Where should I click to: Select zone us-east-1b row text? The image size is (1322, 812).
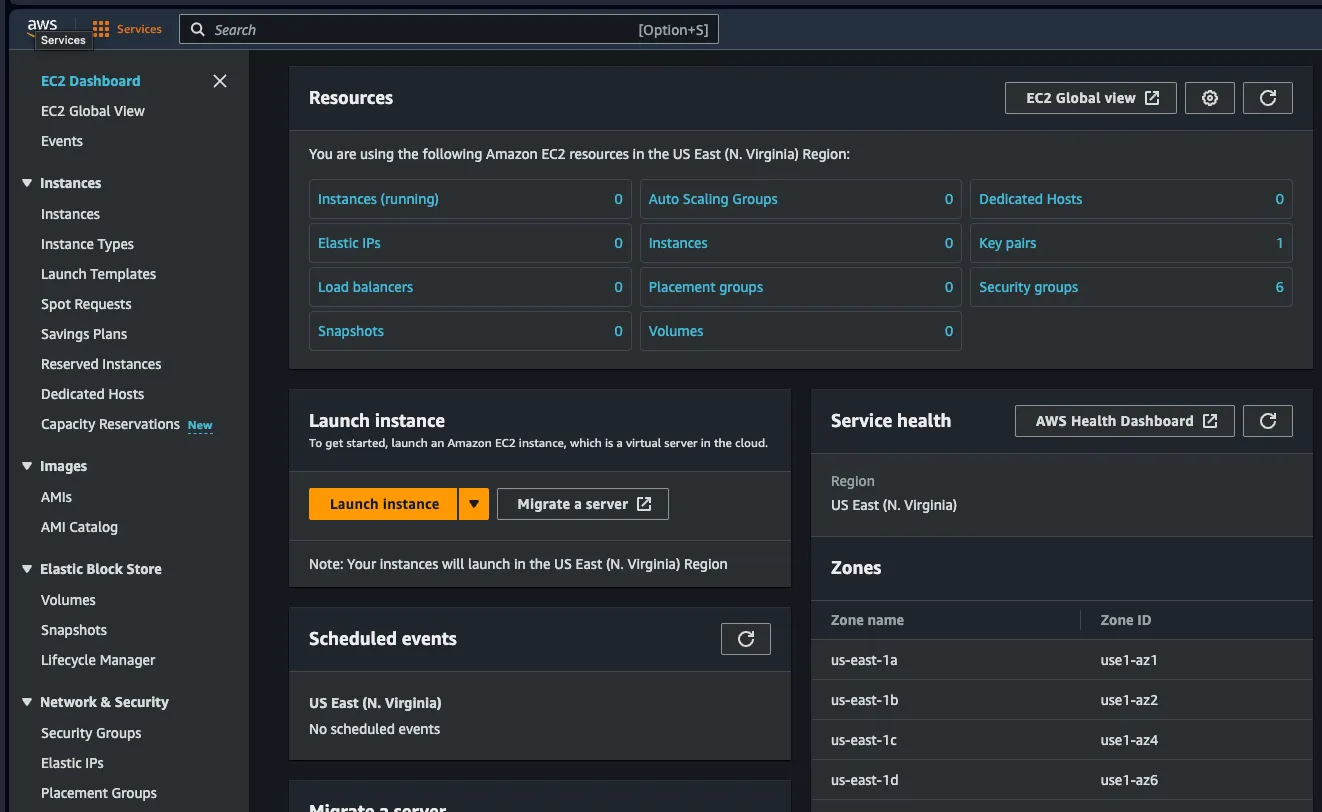[x=864, y=700]
